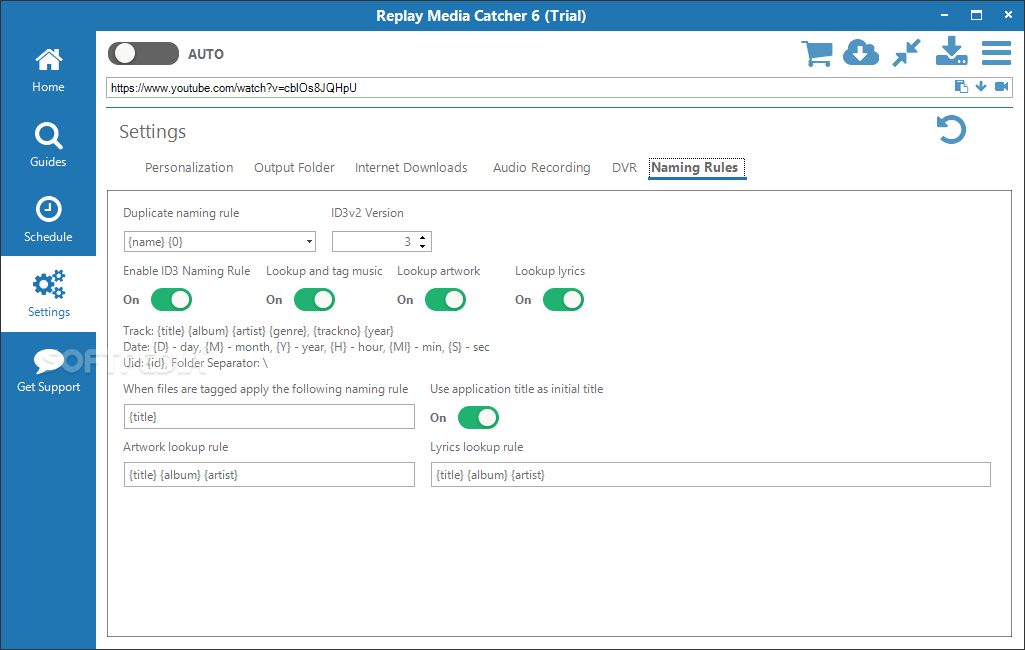Switch to Internet Downloads tab
Image resolution: width=1025 pixels, height=650 pixels.
[x=411, y=167]
